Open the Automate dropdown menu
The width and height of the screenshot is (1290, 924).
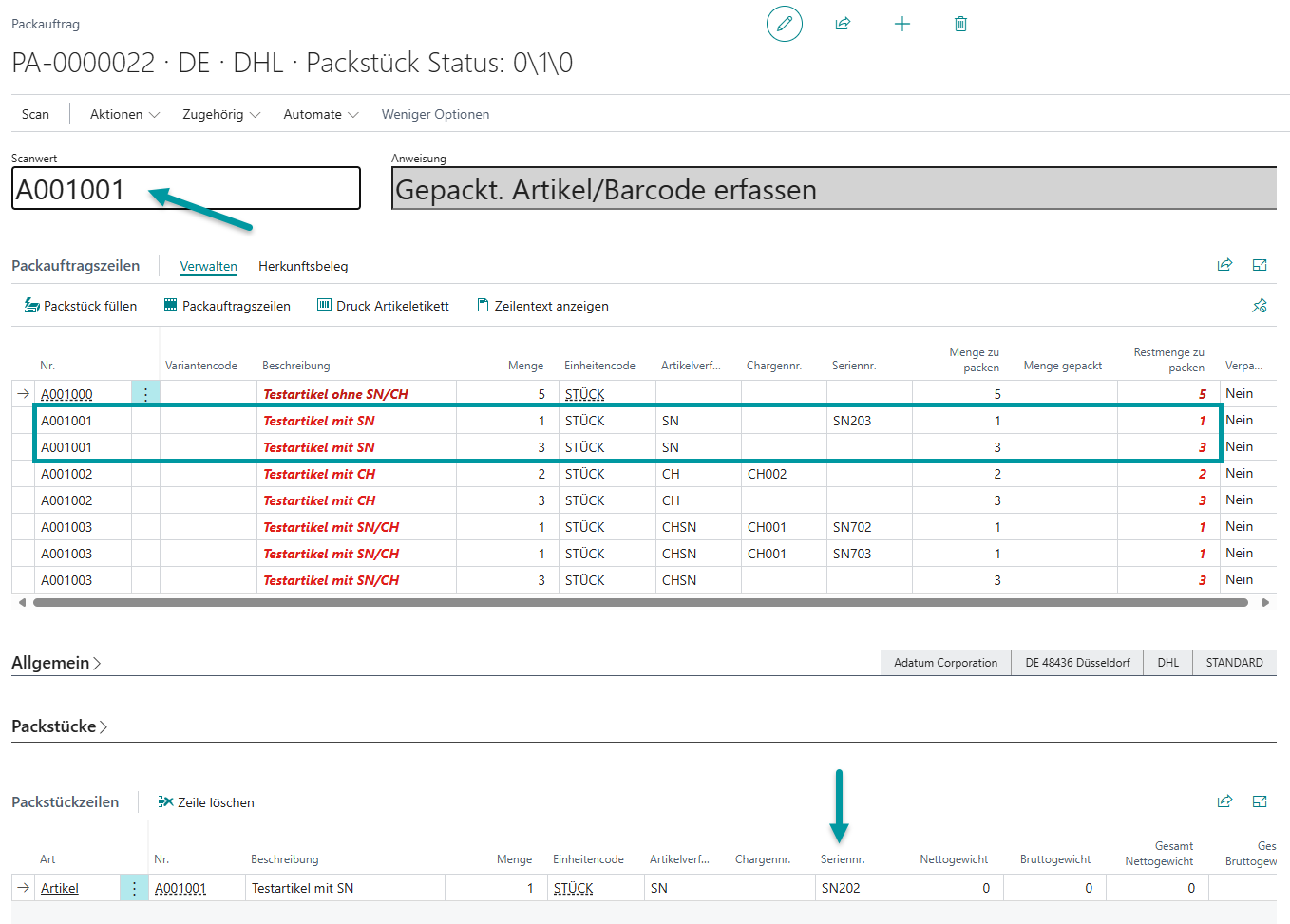(320, 114)
